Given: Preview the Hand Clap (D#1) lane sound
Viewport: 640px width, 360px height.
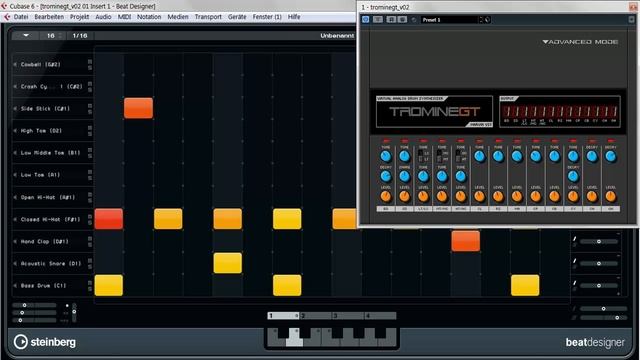Looking at the screenshot, I should tap(15, 241).
